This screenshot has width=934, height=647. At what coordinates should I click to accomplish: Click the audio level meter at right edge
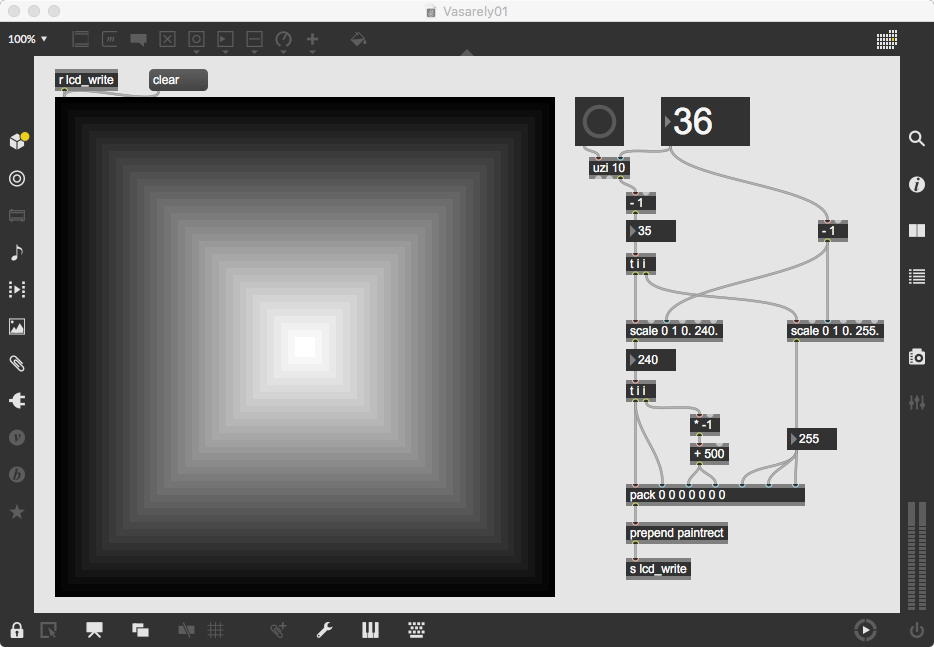point(917,556)
